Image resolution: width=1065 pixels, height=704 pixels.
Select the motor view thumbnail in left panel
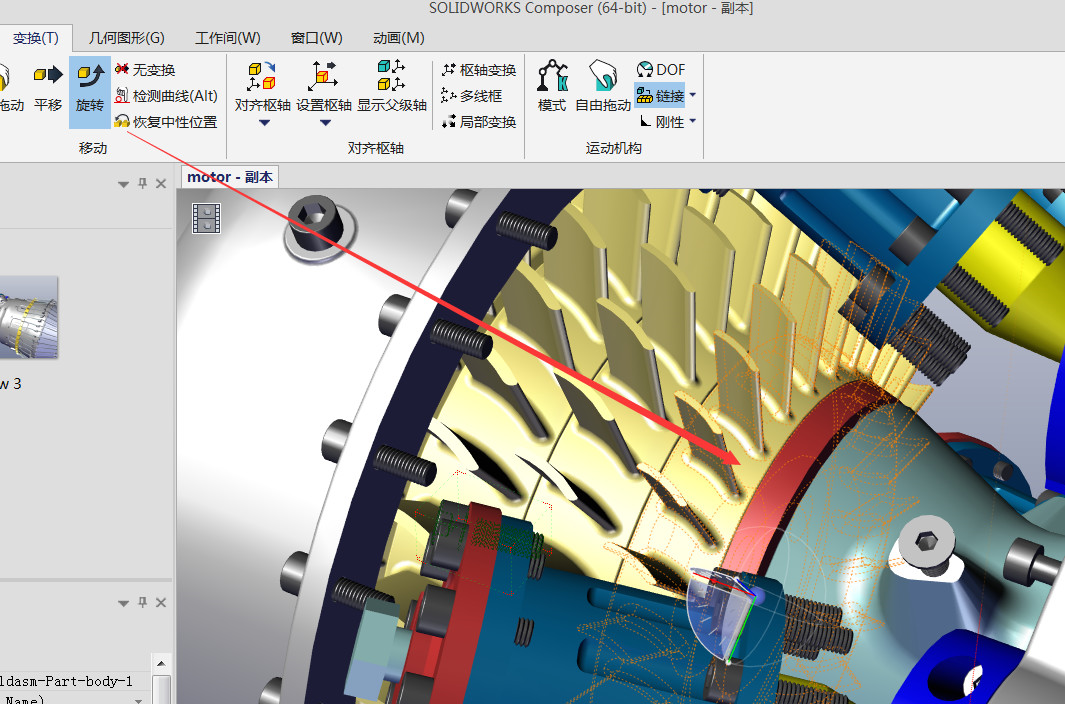28,317
